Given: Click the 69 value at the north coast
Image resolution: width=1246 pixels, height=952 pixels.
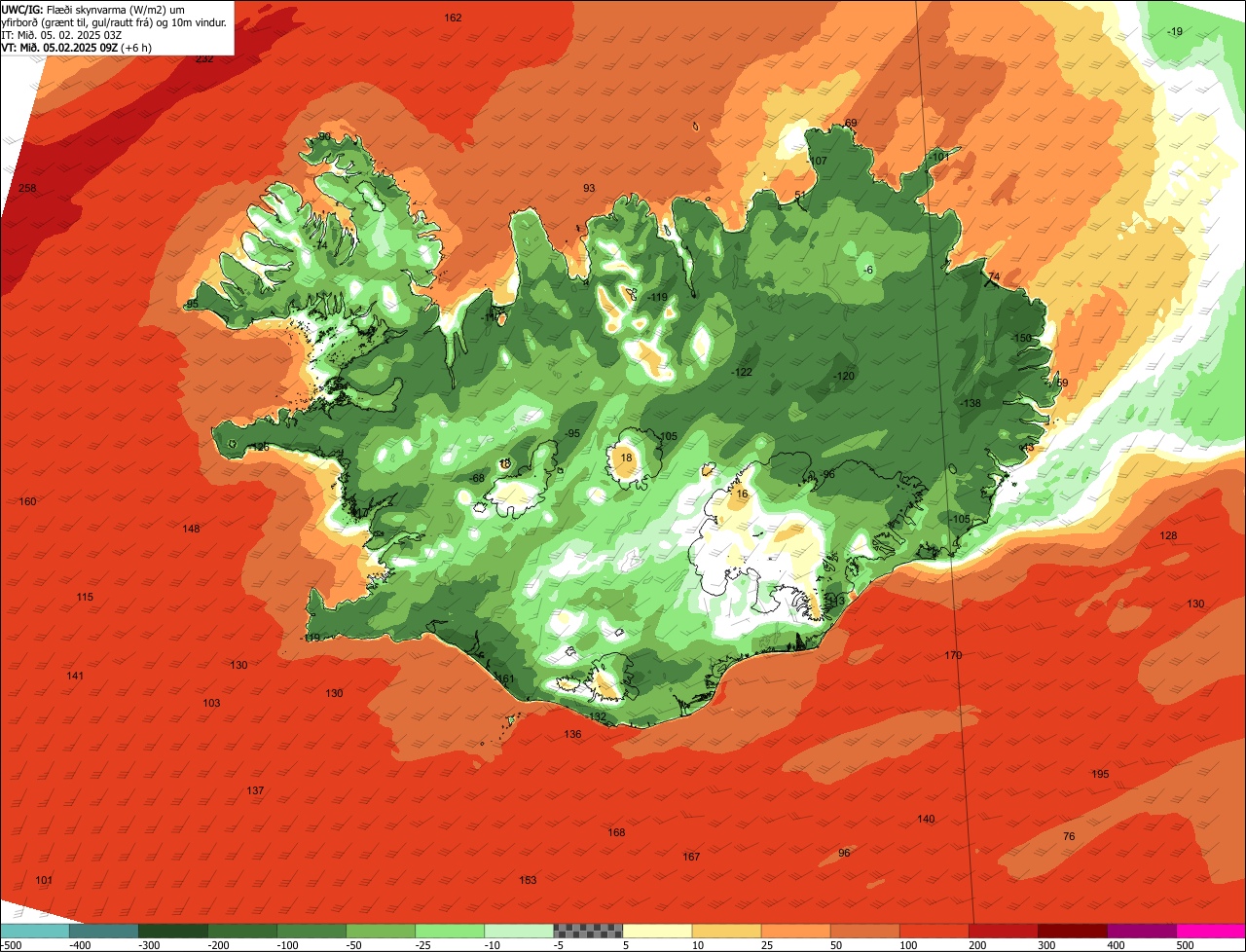Looking at the screenshot, I should 851,123.
